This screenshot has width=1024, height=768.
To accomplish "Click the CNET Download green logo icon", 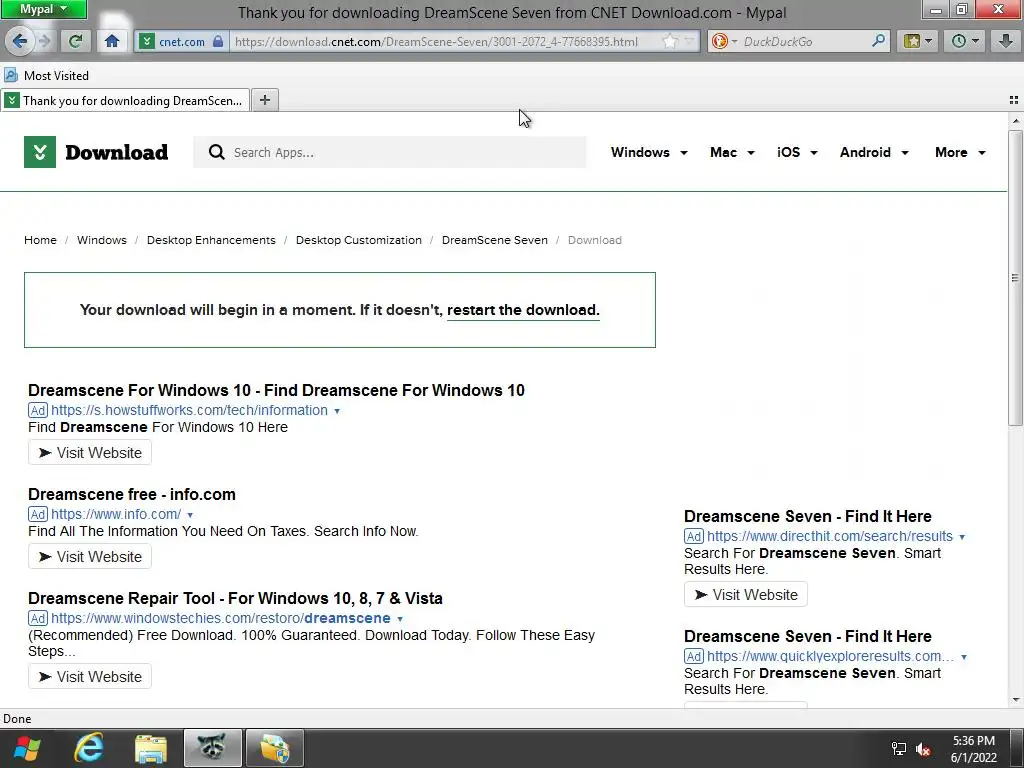I will (x=40, y=152).
